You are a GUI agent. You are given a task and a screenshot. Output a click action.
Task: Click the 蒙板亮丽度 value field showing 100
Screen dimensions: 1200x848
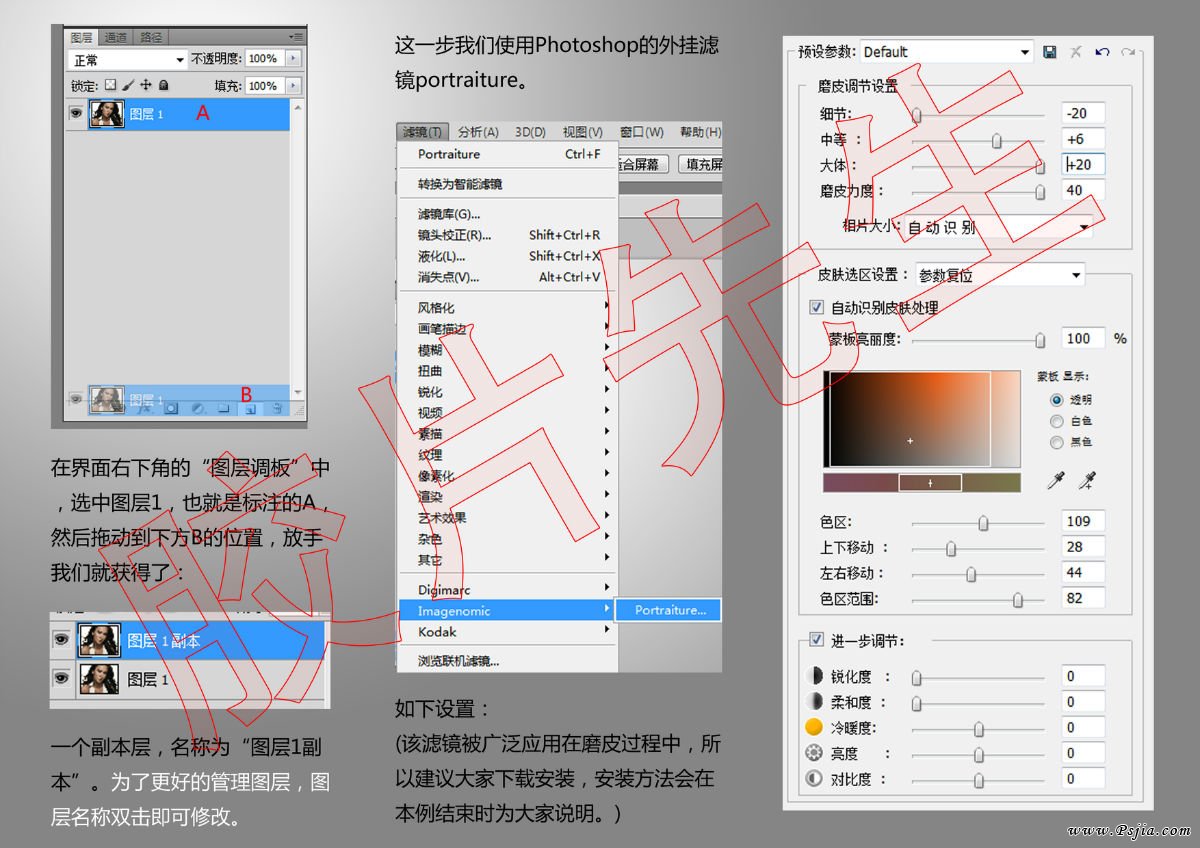(1083, 339)
